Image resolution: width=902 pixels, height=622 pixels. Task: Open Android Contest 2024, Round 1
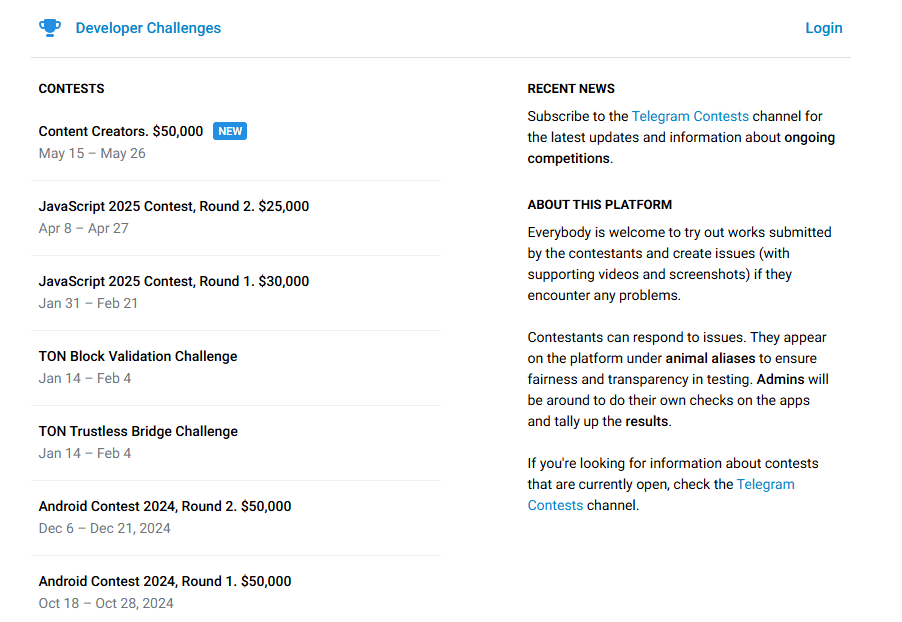165,581
